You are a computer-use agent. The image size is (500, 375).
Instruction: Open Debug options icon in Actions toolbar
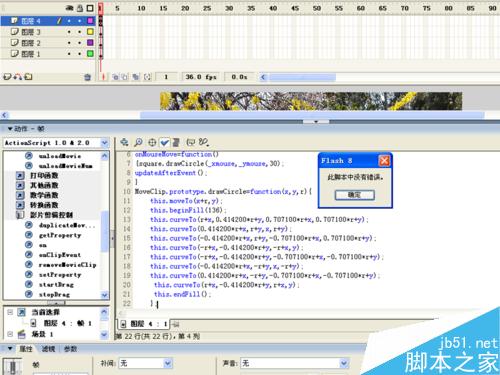click(x=204, y=142)
